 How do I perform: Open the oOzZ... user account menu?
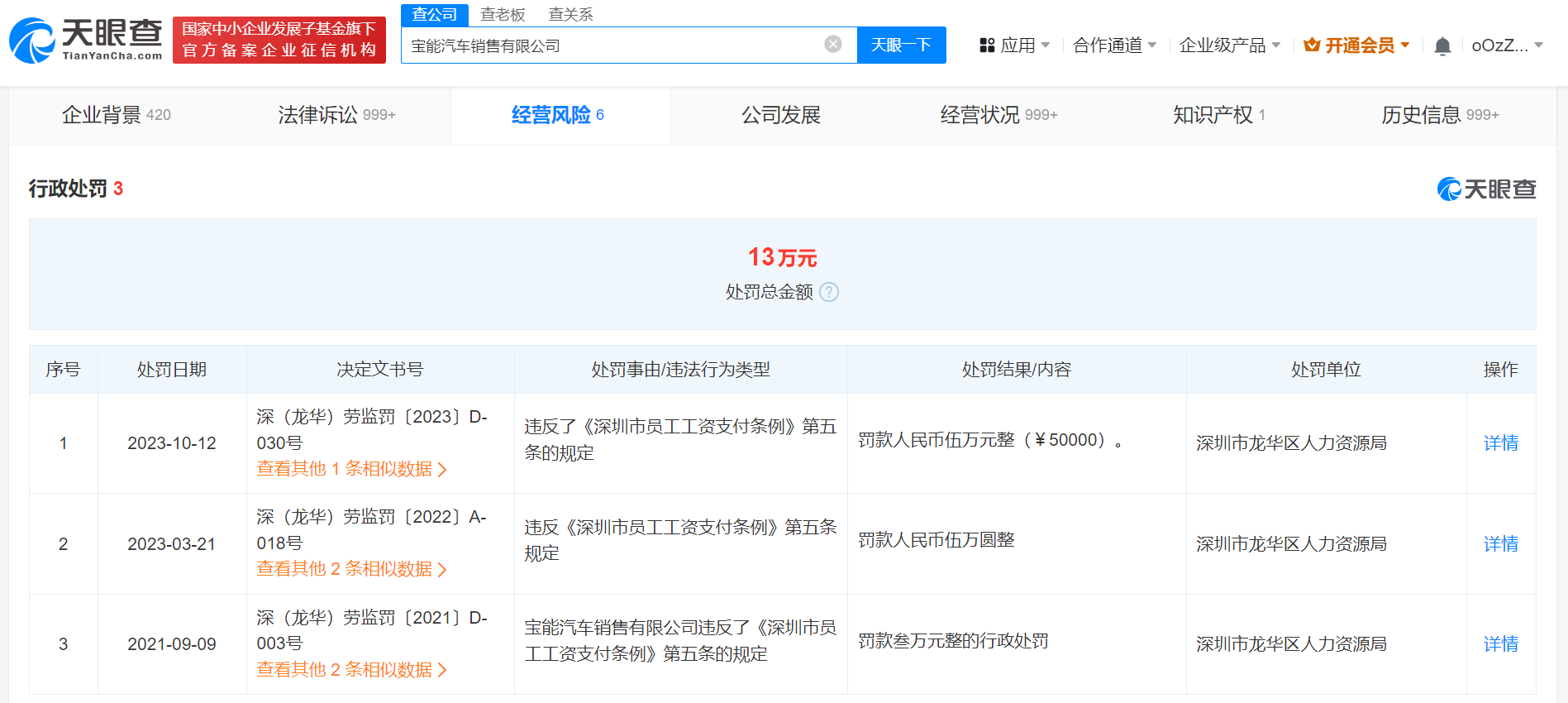coord(1508,45)
